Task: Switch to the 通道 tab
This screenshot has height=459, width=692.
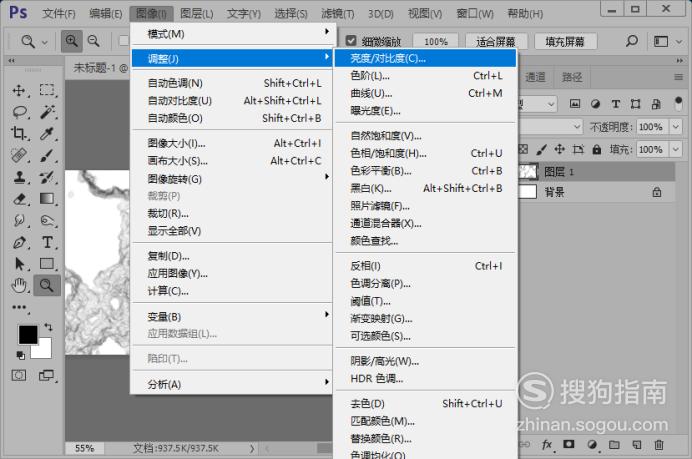Action: tap(535, 77)
